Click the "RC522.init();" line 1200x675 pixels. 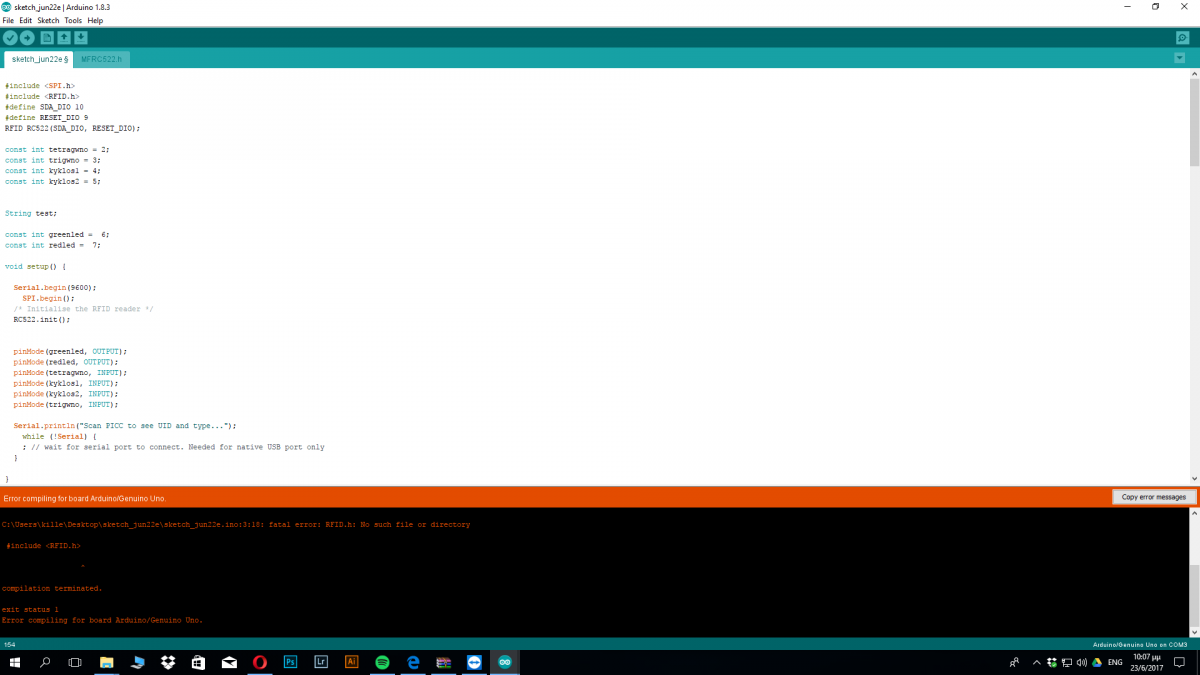click(42, 319)
